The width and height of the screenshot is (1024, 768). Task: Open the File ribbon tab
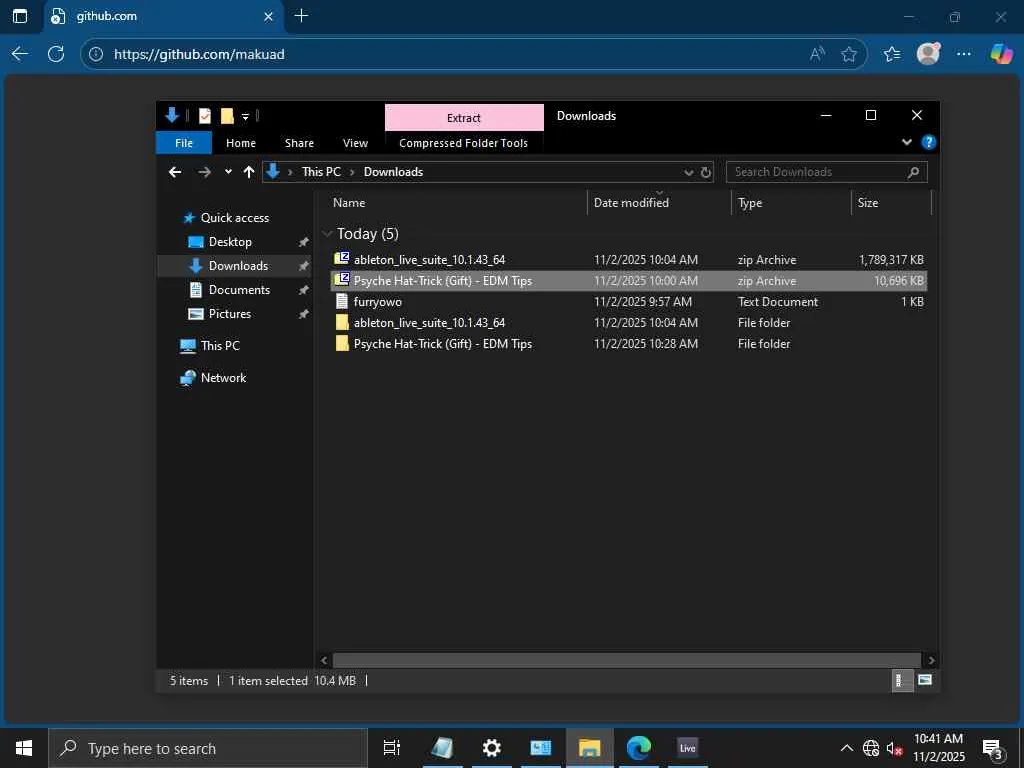184,143
